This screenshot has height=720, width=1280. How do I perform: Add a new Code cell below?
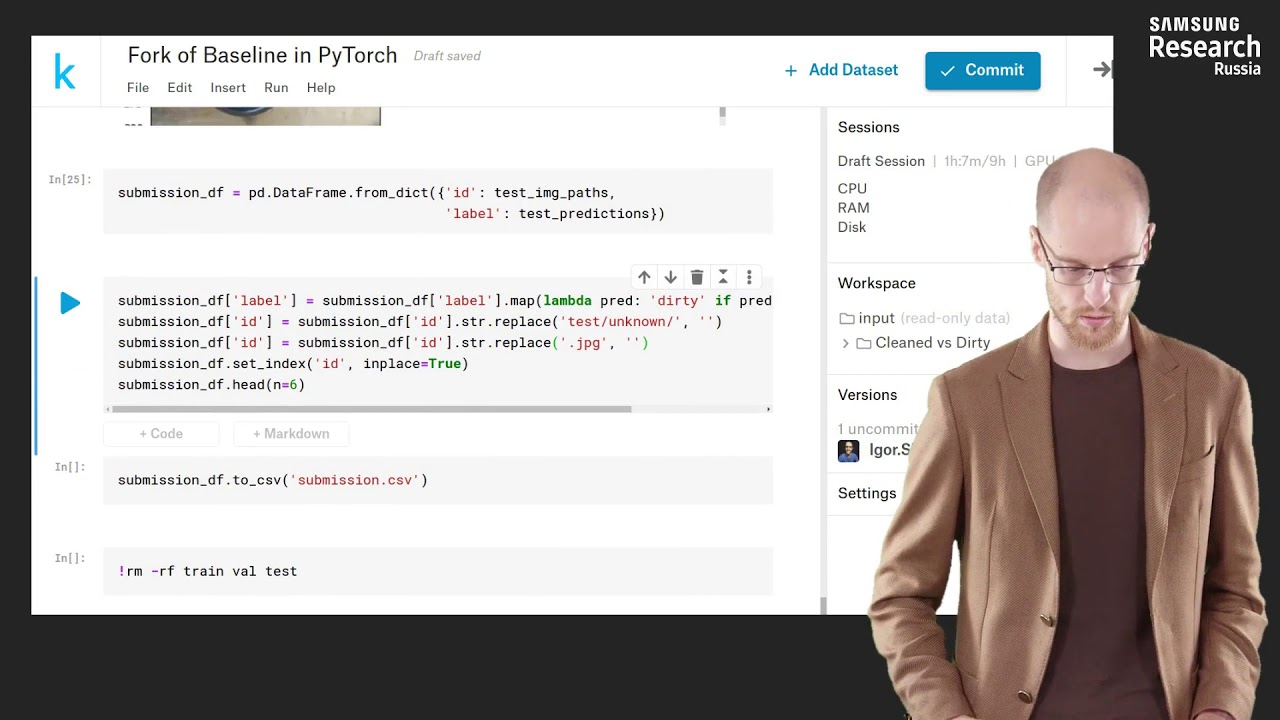tap(161, 433)
